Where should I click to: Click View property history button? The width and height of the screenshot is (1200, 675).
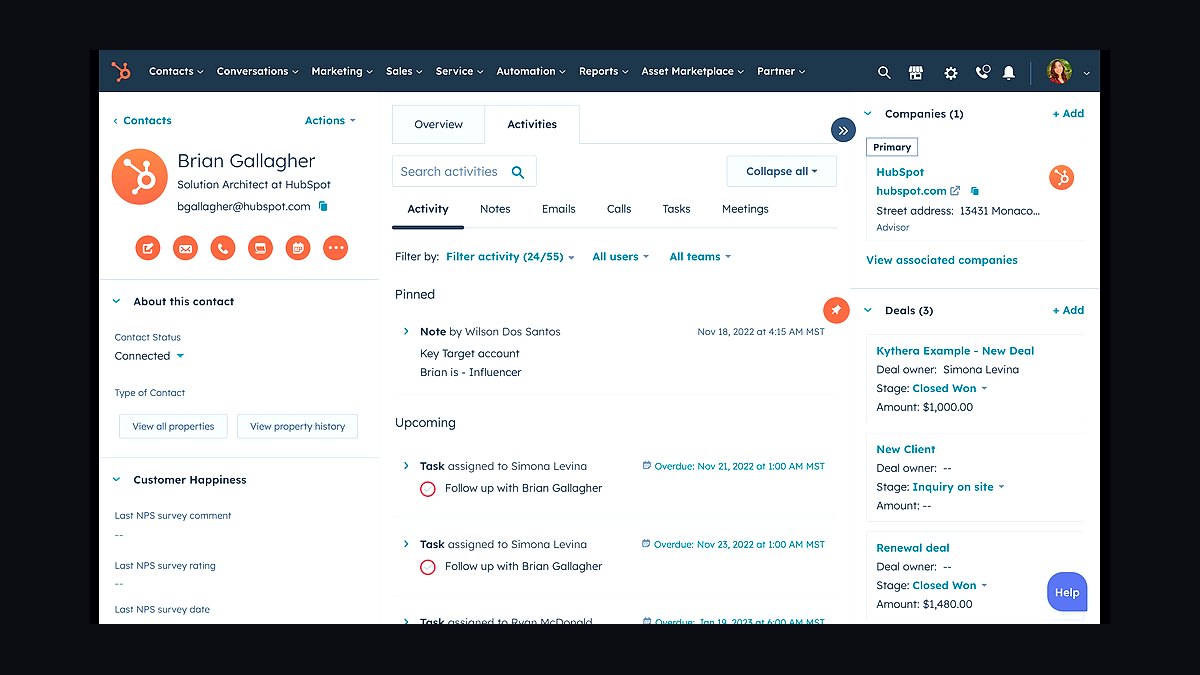(x=297, y=426)
